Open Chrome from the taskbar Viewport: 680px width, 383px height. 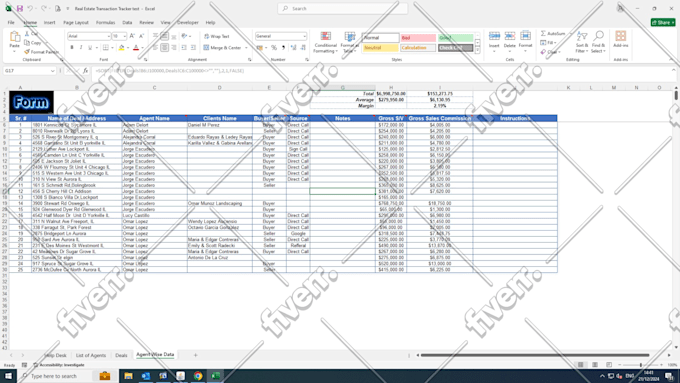point(198,376)
